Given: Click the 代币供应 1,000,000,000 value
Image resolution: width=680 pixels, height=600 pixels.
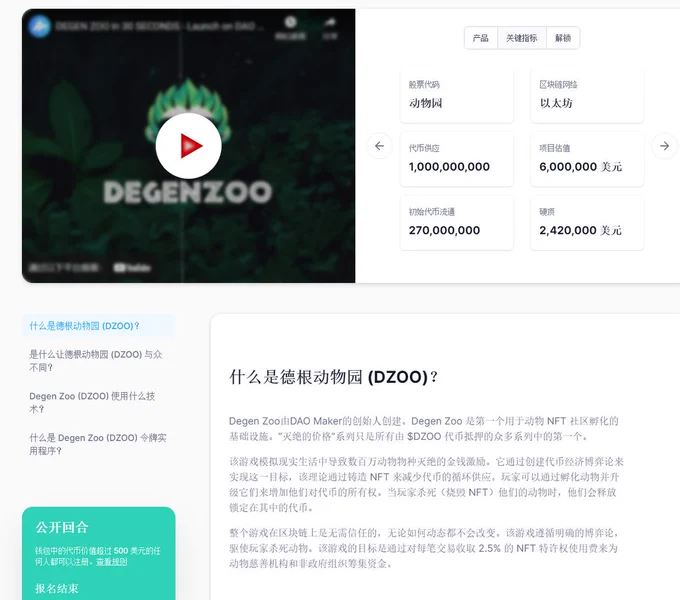Looking at the screenshot, I should coord(449,166).
